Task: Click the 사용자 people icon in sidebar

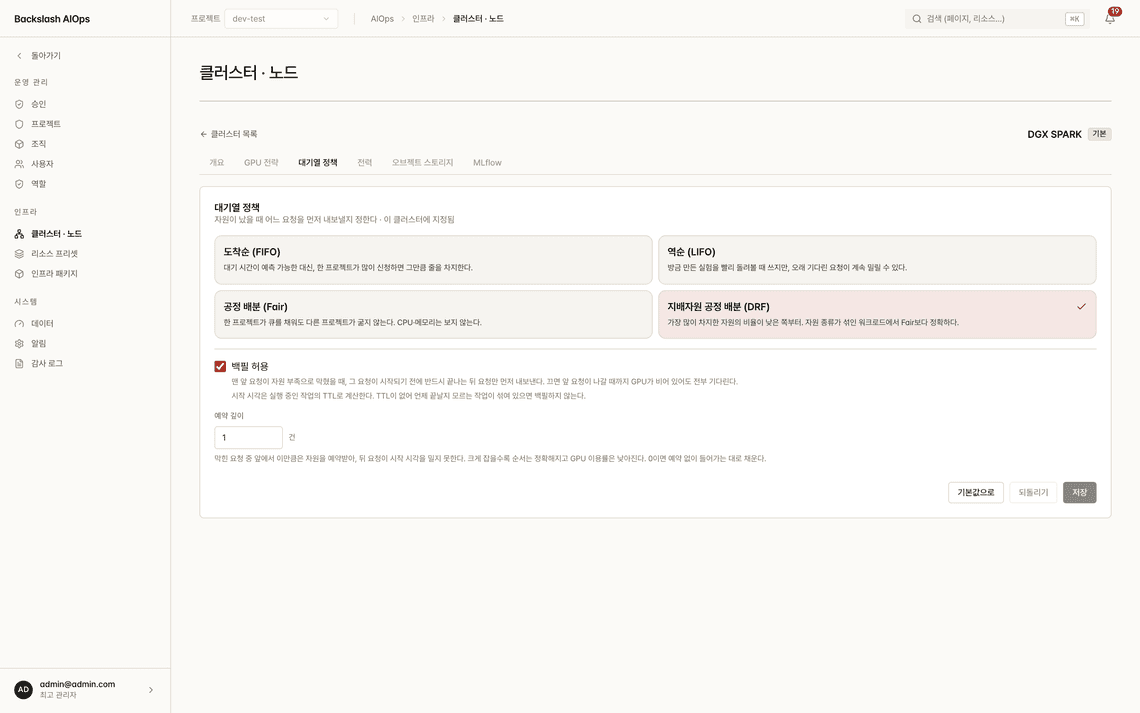Action: 19,164
